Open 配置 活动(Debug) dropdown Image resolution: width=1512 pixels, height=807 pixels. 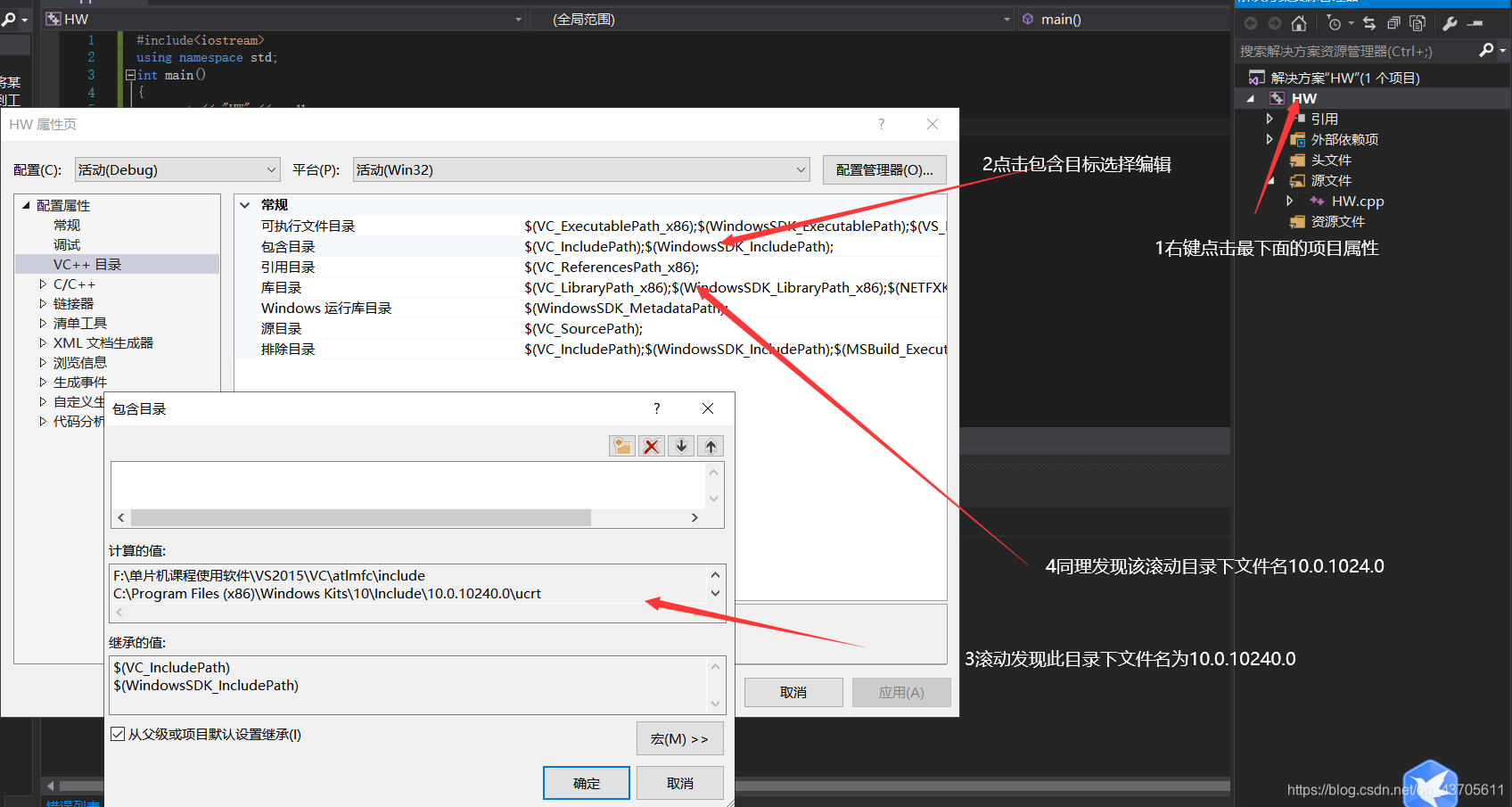point(177,169)
